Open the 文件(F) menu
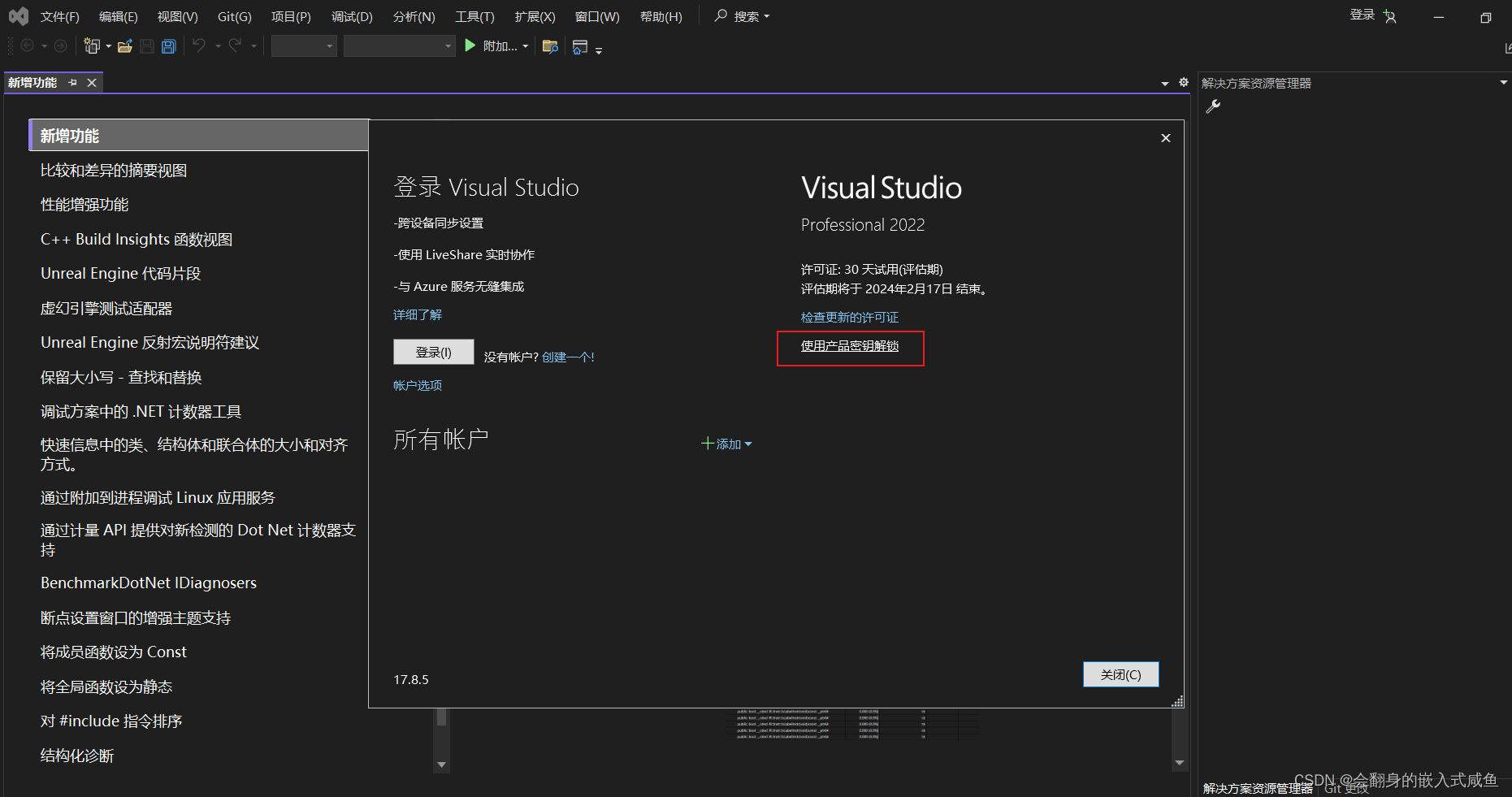This screenshot has width=1512, height=797. point(60,16)
